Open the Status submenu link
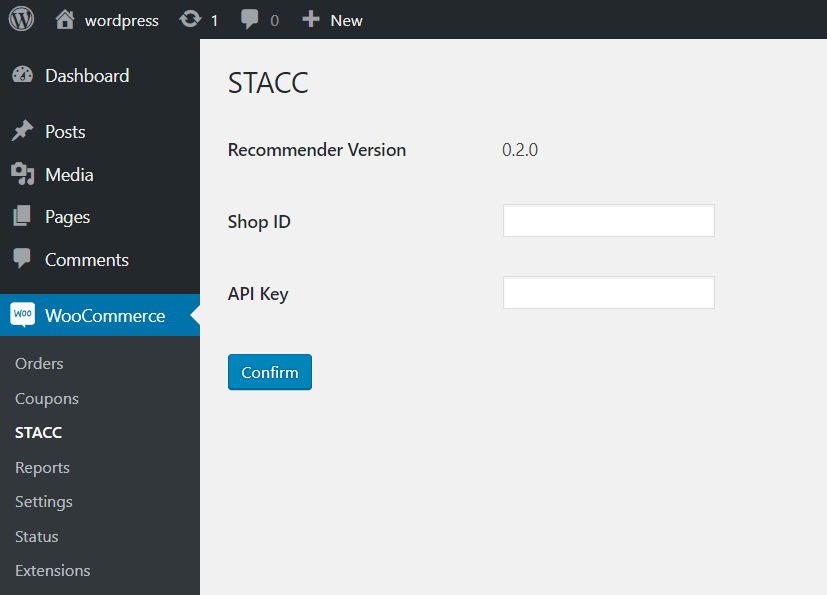The image size is (827, 595). [x=36, y=536]
